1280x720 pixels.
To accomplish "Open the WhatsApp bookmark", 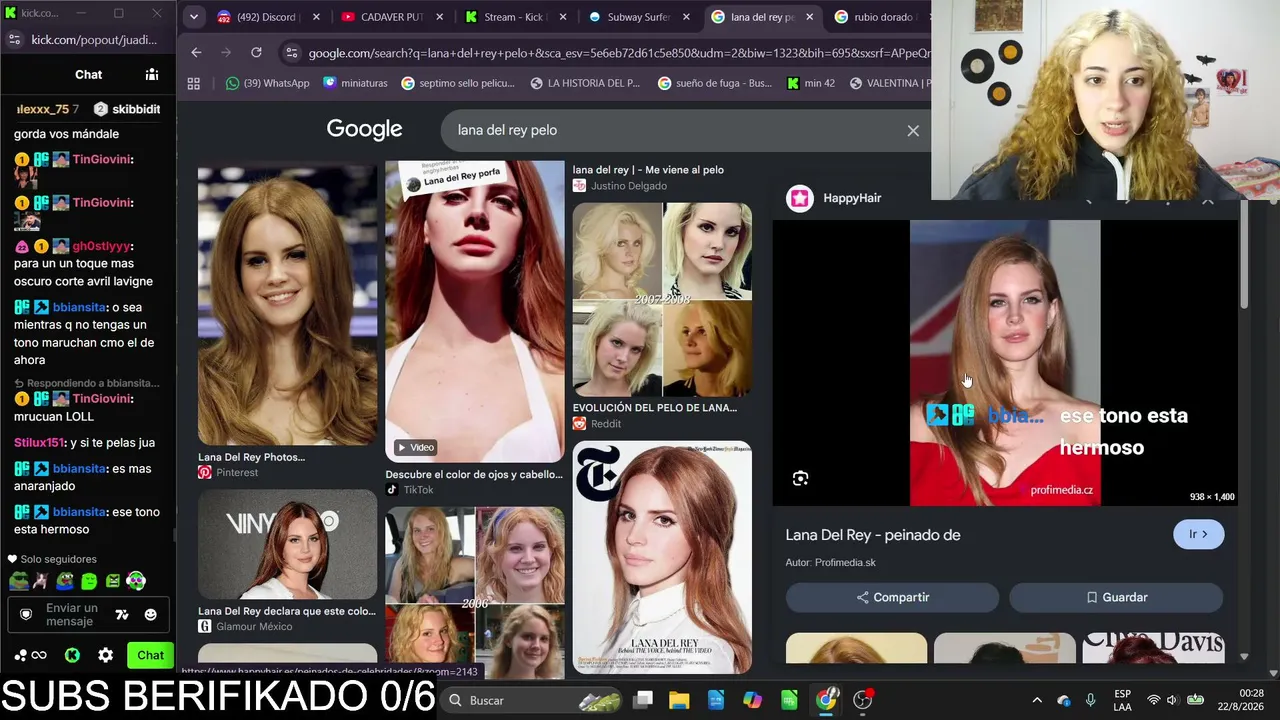I will point(267,83).
